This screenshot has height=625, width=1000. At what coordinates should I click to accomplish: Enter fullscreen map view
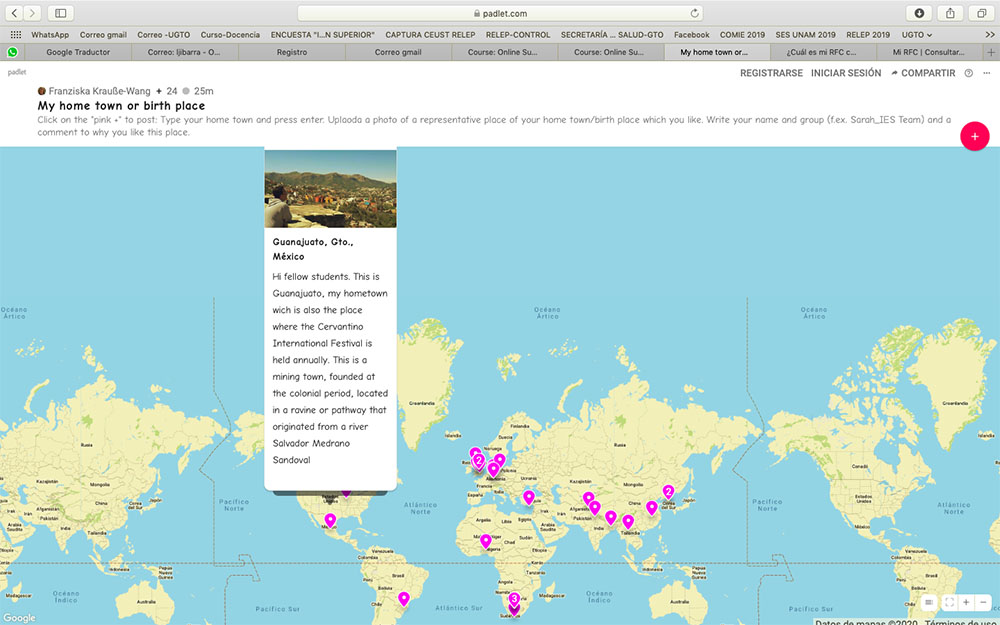948,603
